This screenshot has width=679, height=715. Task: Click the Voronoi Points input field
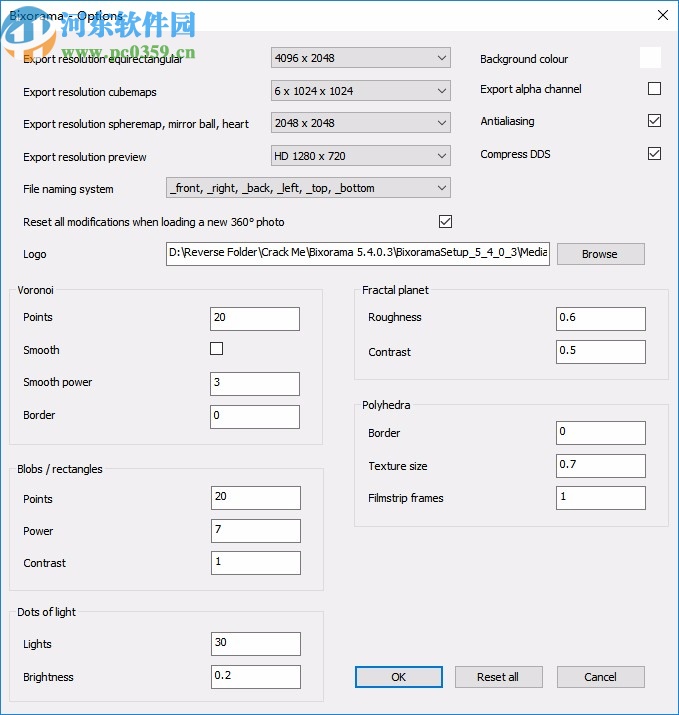pyautogui.click(x=254, y=318)
